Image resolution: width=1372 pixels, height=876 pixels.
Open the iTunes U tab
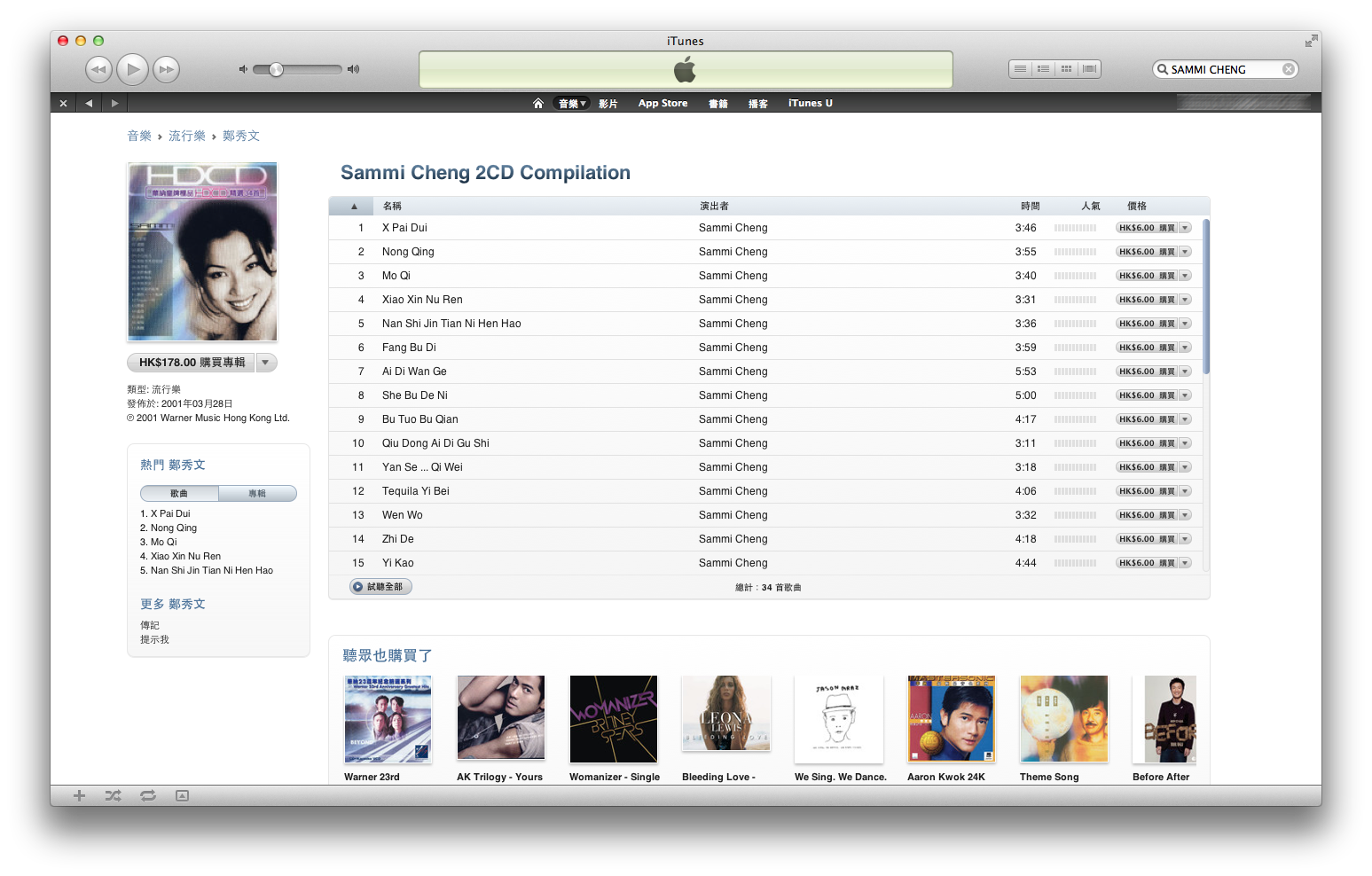click(810, 104)
